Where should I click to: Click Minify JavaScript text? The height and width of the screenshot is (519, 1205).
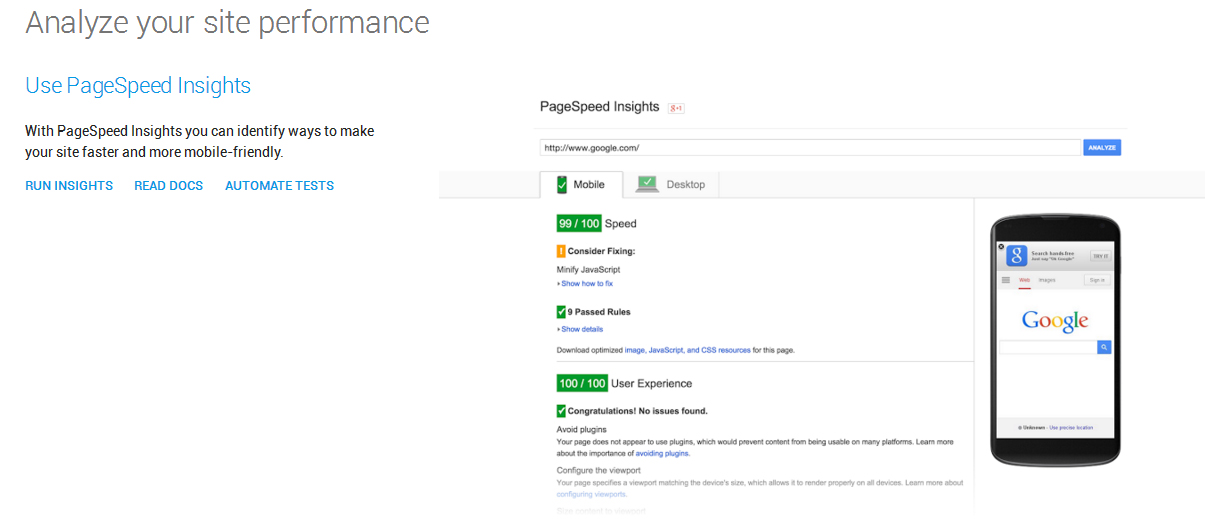tap(589, 270)
